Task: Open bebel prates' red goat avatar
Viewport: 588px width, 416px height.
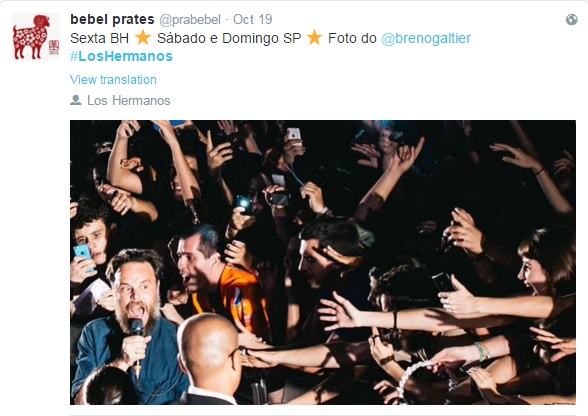Action: click(36, 37)
